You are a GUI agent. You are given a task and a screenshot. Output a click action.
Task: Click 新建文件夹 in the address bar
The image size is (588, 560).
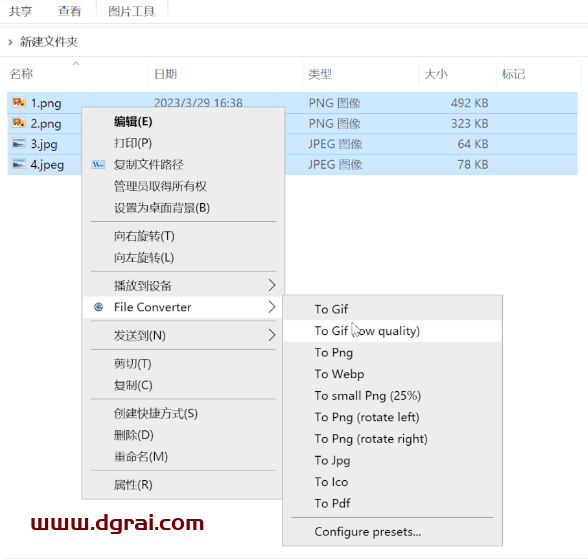point(49,42)
